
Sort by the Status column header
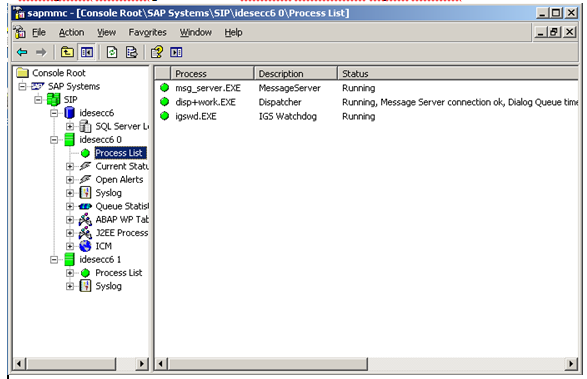click(458, 73)
